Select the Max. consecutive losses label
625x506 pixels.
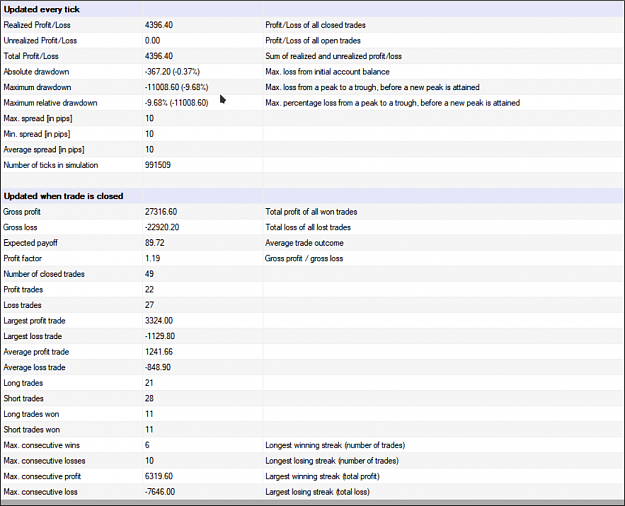point(44,461)
